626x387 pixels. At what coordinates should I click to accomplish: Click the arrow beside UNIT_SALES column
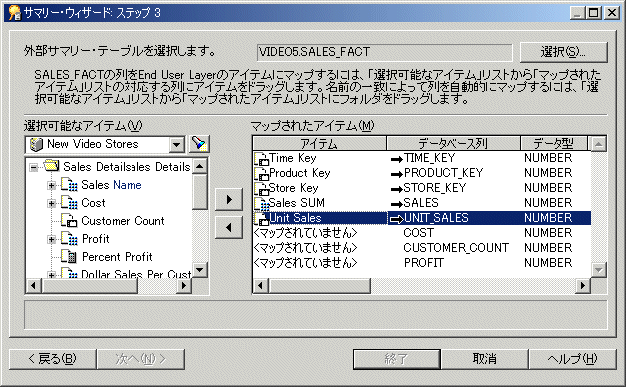(396, 219)
